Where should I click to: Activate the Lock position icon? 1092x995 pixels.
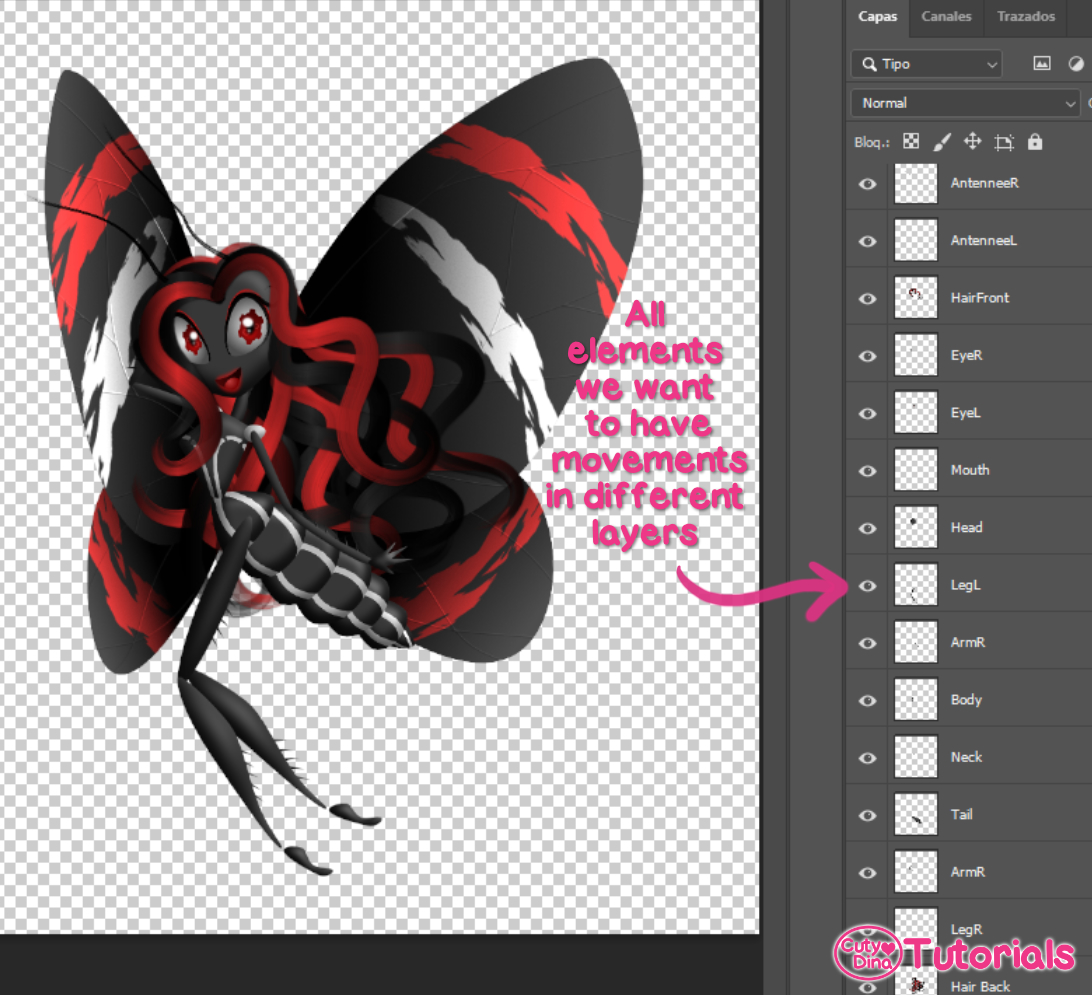click(972, 141)
